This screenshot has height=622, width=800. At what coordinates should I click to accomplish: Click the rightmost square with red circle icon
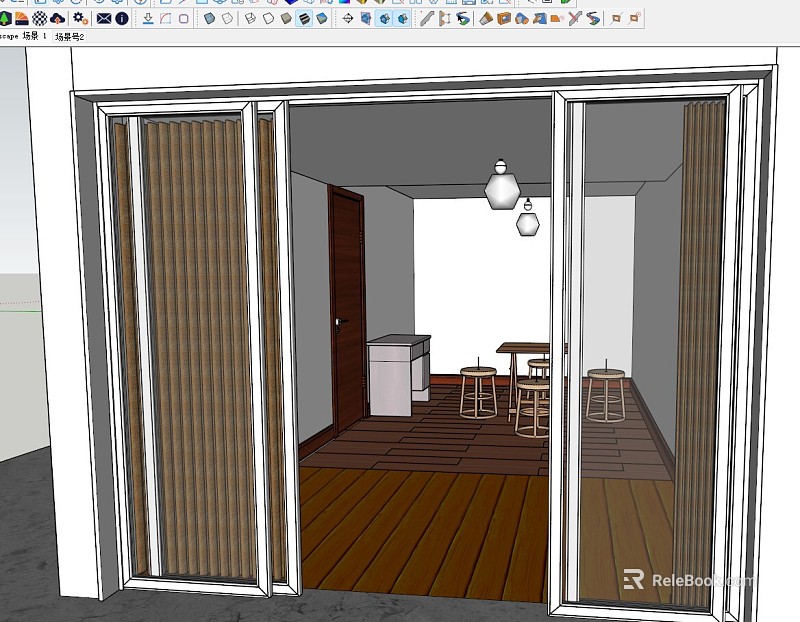[634, 19]
